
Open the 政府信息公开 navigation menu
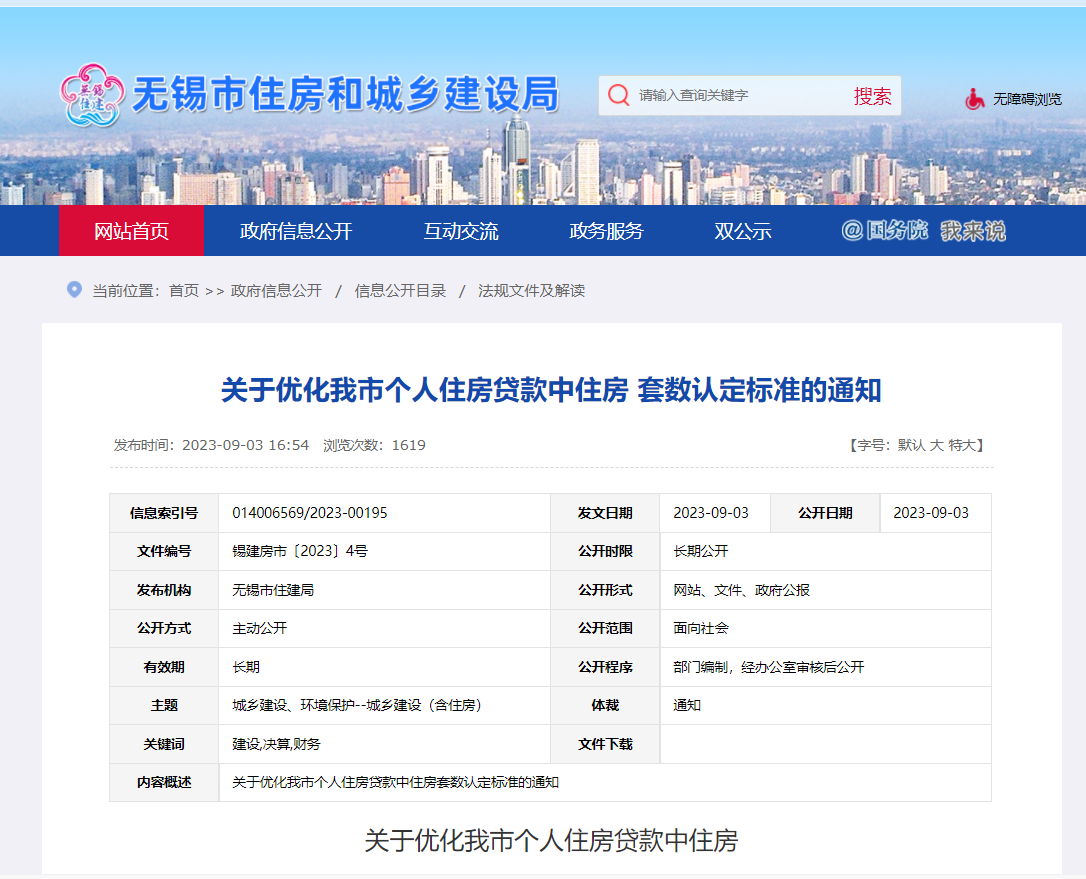click(x=296, y=231)
